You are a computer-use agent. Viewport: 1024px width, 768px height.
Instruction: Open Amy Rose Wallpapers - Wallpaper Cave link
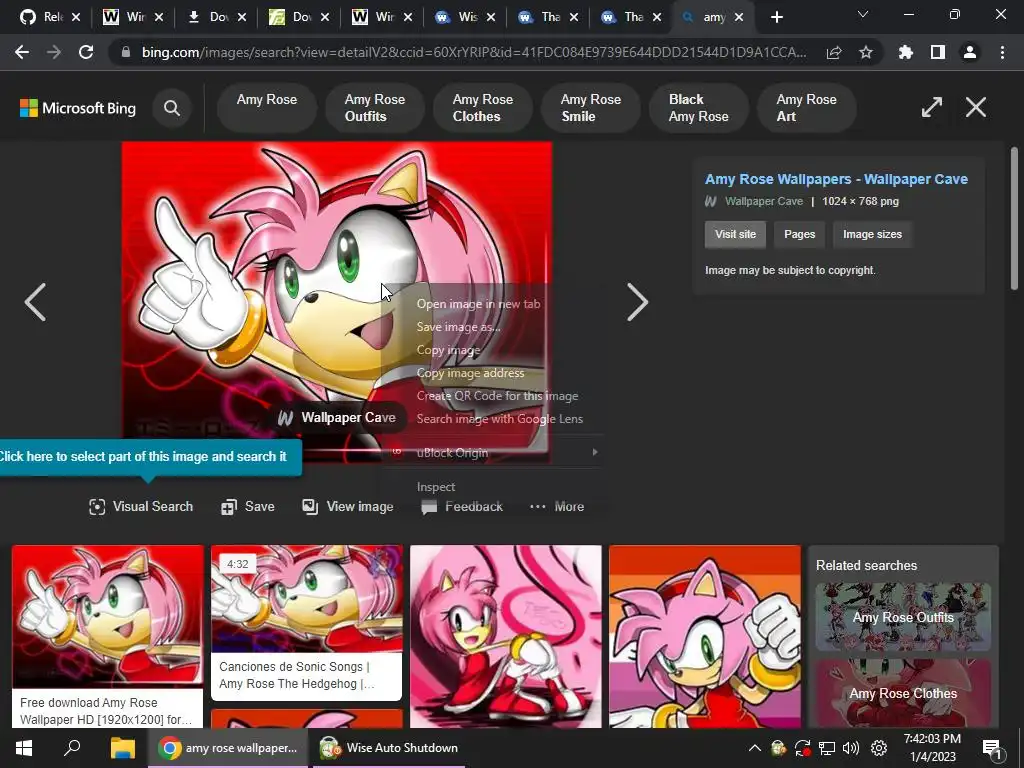[x=836, y=179]
